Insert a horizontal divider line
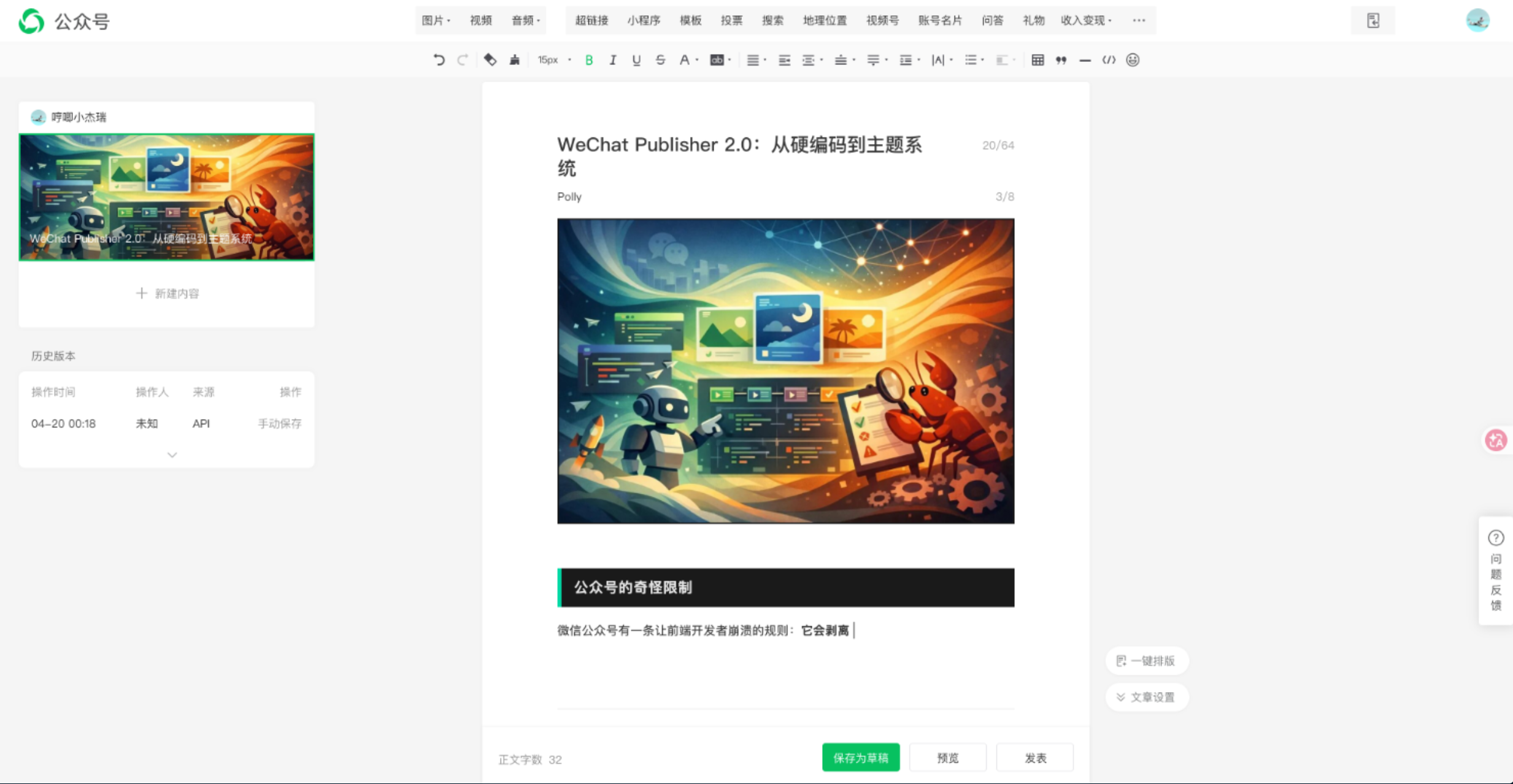The image size is (1513, 784). point(1085,60)
